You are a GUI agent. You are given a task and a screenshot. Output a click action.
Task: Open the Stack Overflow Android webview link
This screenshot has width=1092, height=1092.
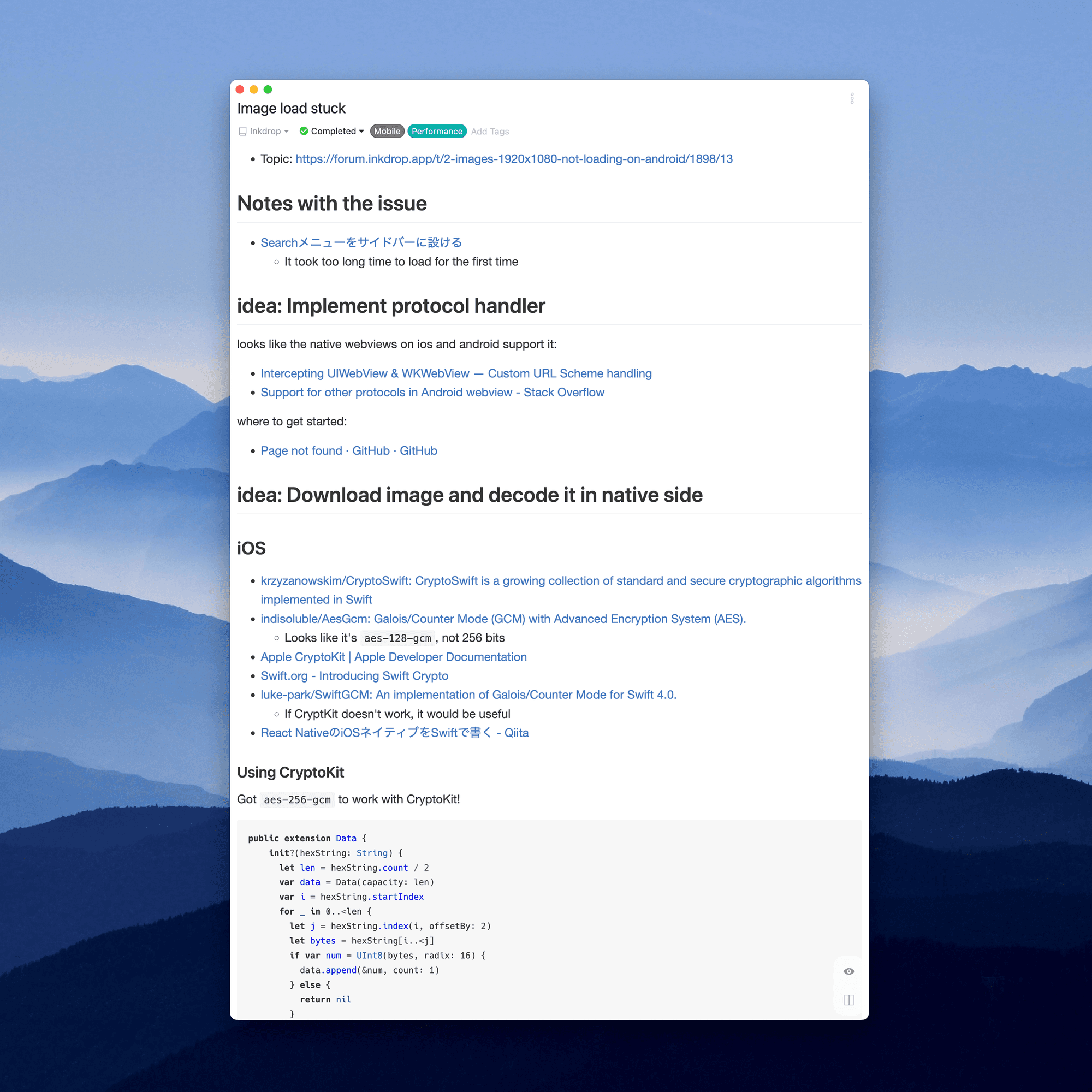[432, 391]
